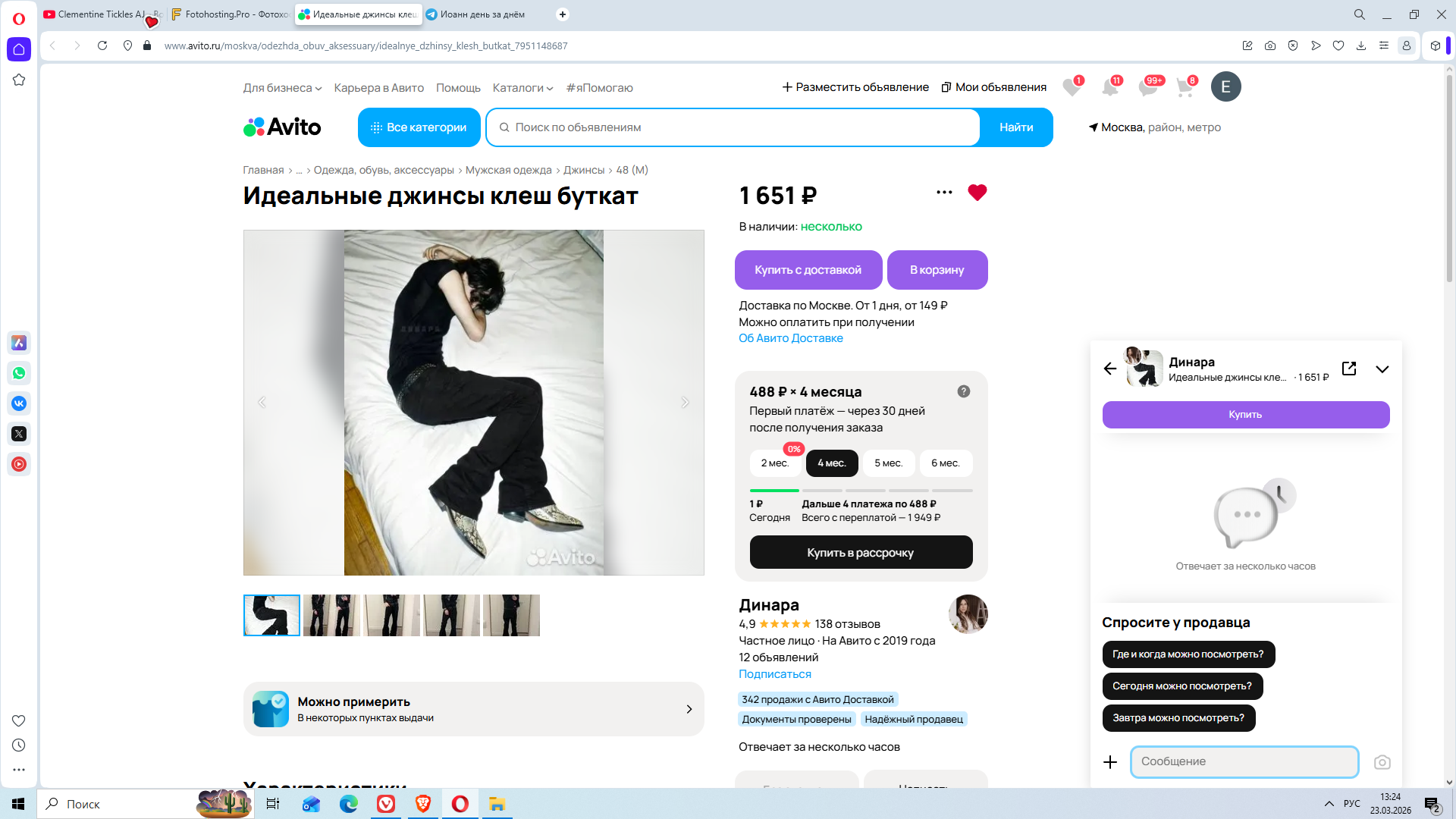Collapse the chat panel with chevron
The width and height of the screenshot is (1456, 819).
pyautogui.click(x=1382, y=369)
